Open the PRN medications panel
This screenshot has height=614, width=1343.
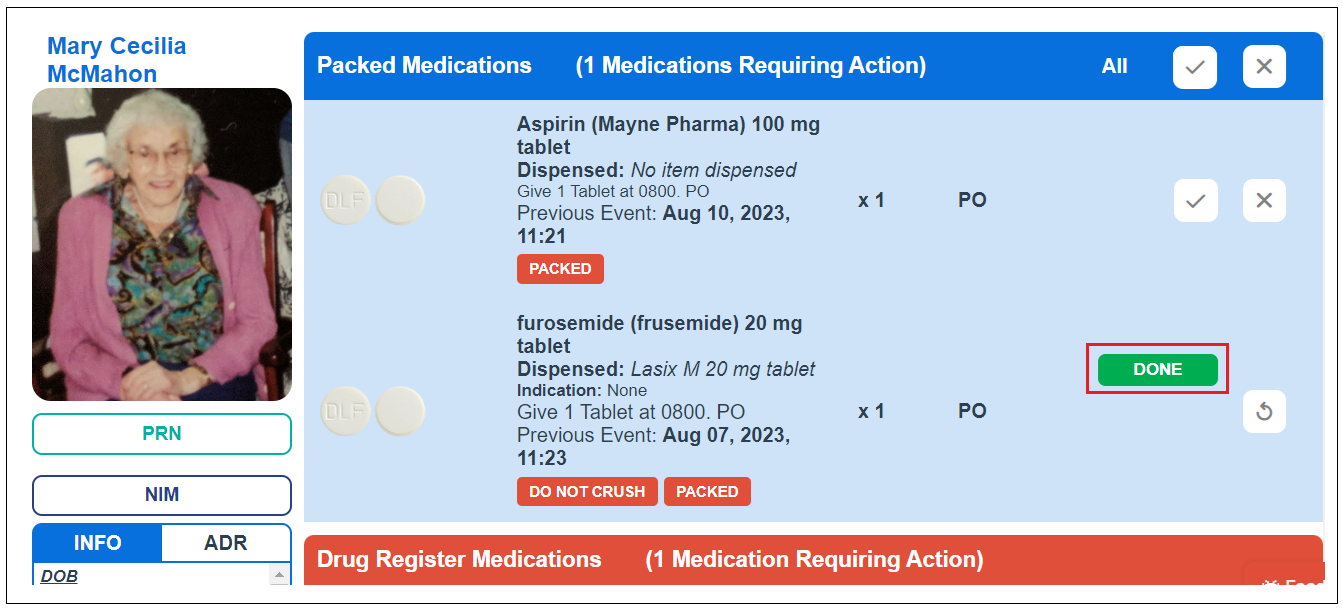click(161, 433)
